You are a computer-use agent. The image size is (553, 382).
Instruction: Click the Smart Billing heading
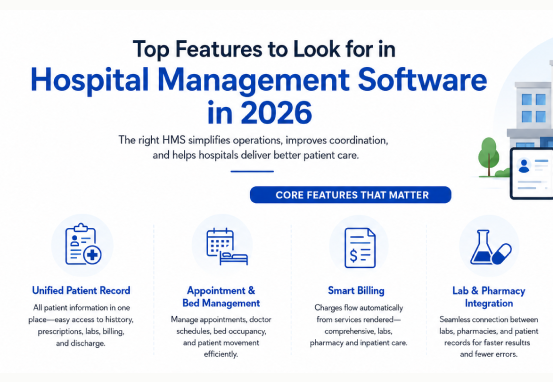(356, 290)
